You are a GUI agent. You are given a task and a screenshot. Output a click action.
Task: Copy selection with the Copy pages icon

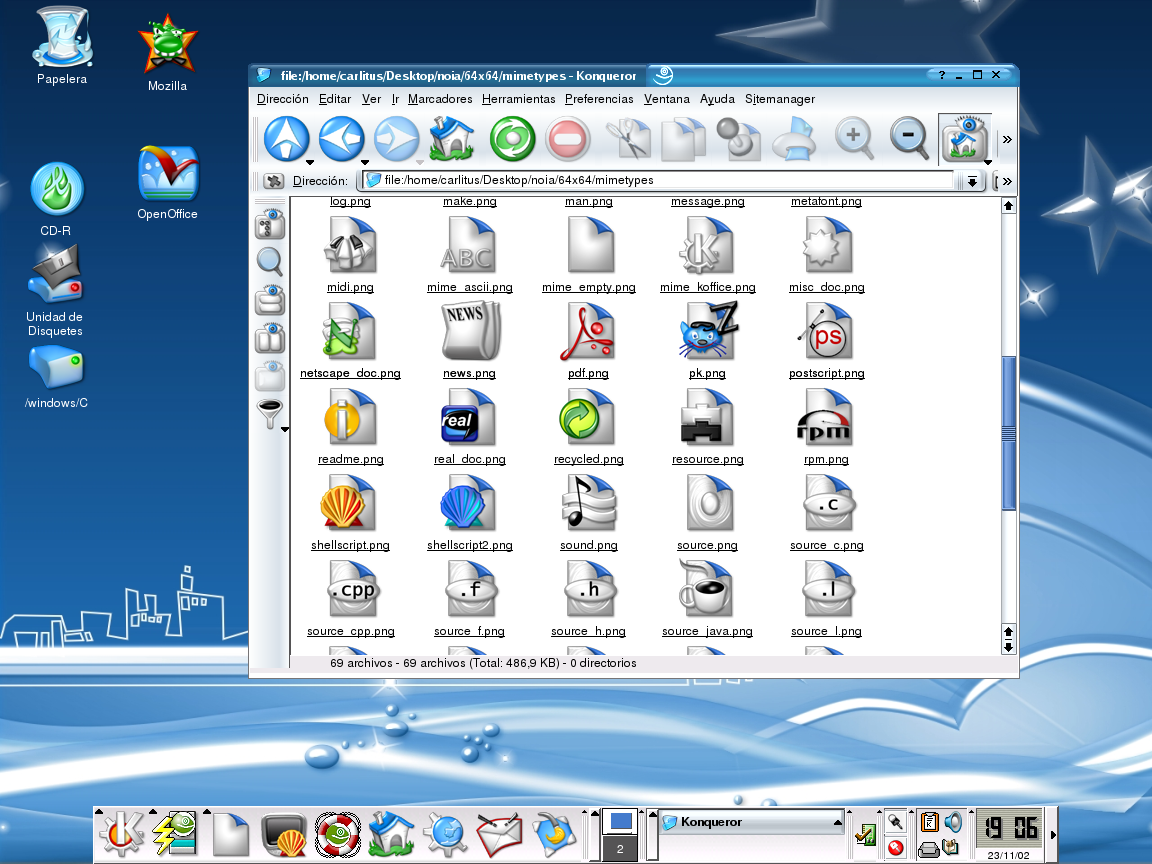click(x=683, y=138)
